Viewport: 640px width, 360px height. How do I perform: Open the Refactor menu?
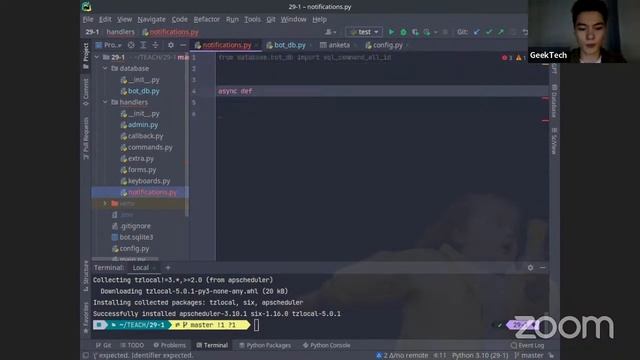coord(207,19)
